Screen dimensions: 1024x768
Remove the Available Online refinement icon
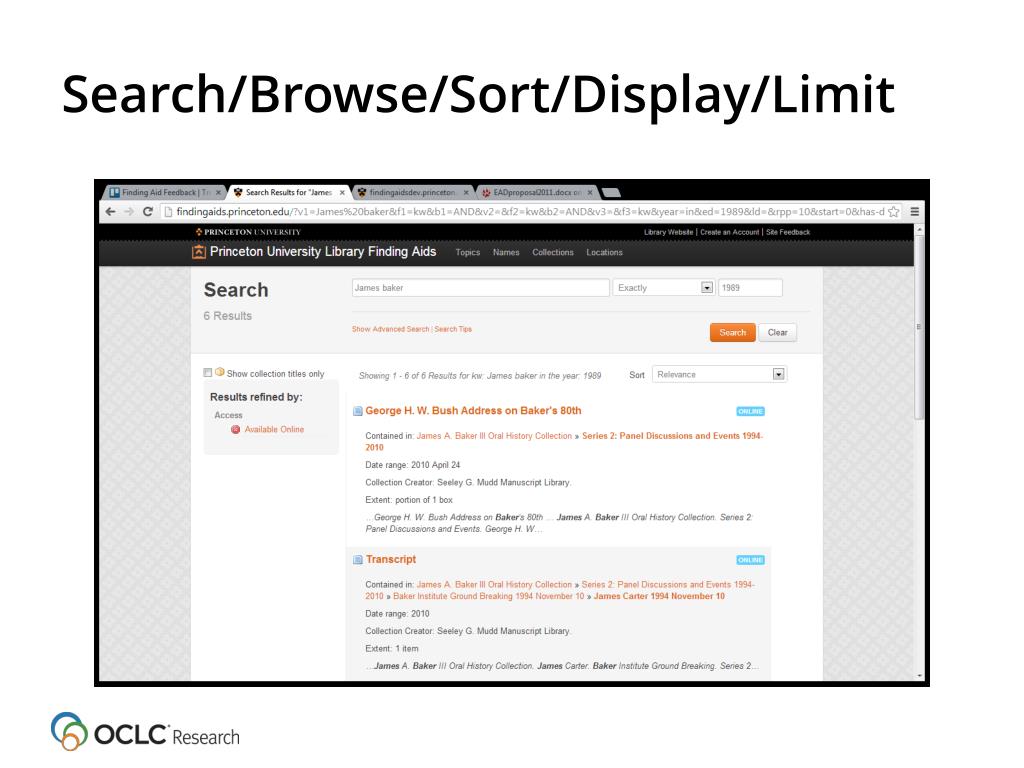(235, 430)
